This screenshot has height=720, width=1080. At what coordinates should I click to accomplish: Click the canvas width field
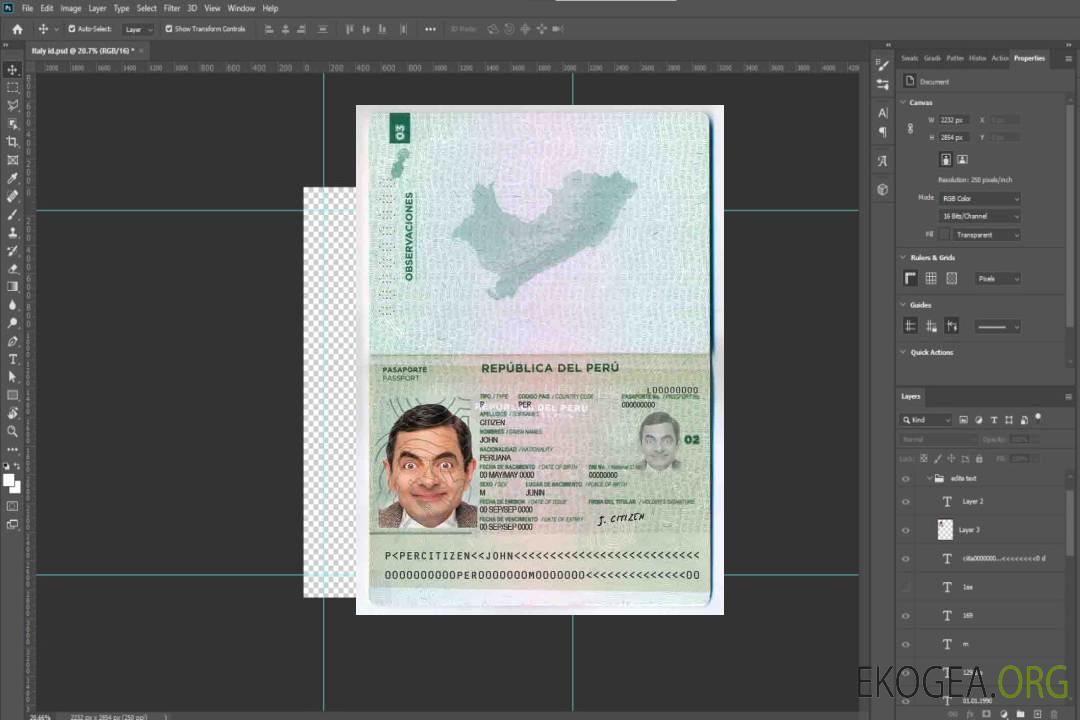(954, 120)
